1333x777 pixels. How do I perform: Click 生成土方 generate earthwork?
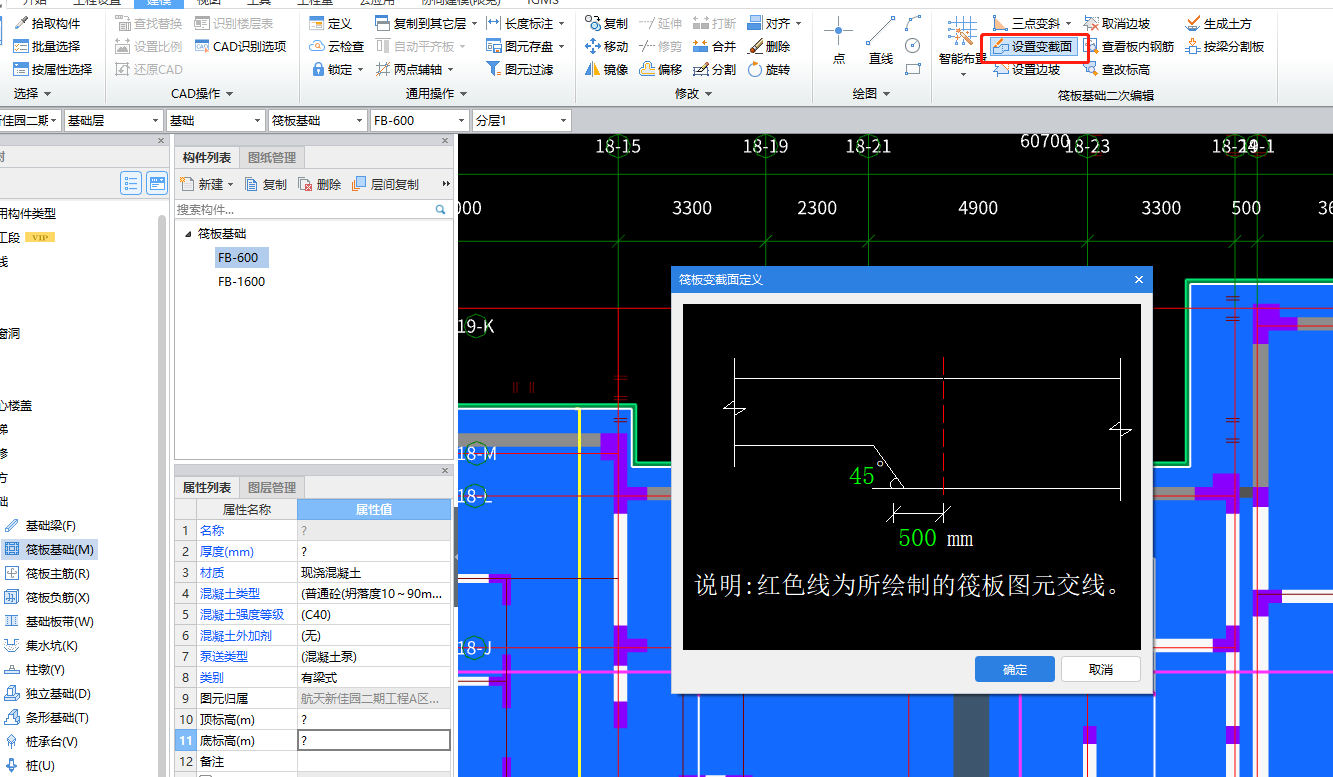[1218, 23]
